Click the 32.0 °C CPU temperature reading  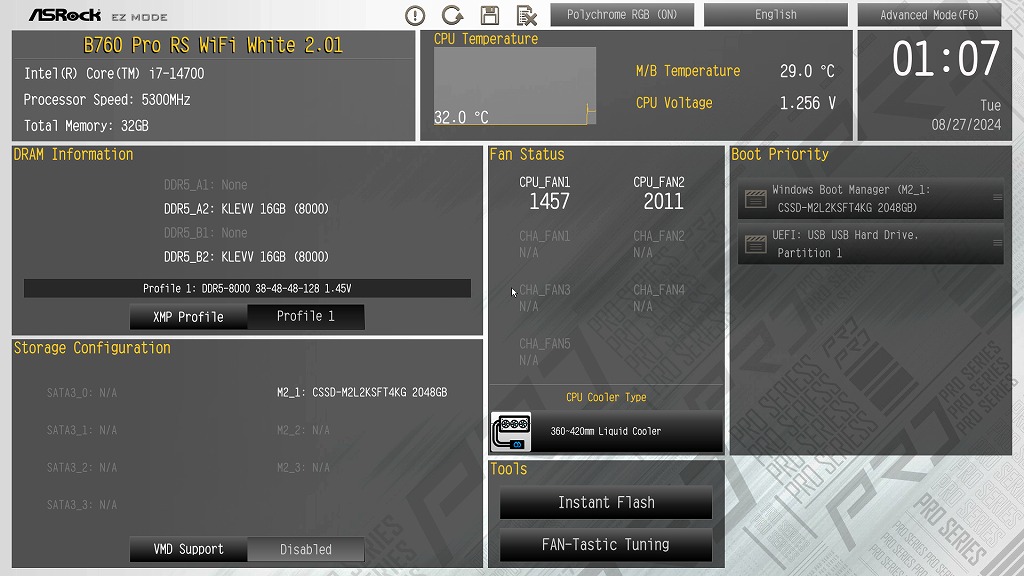pos(461,118)
